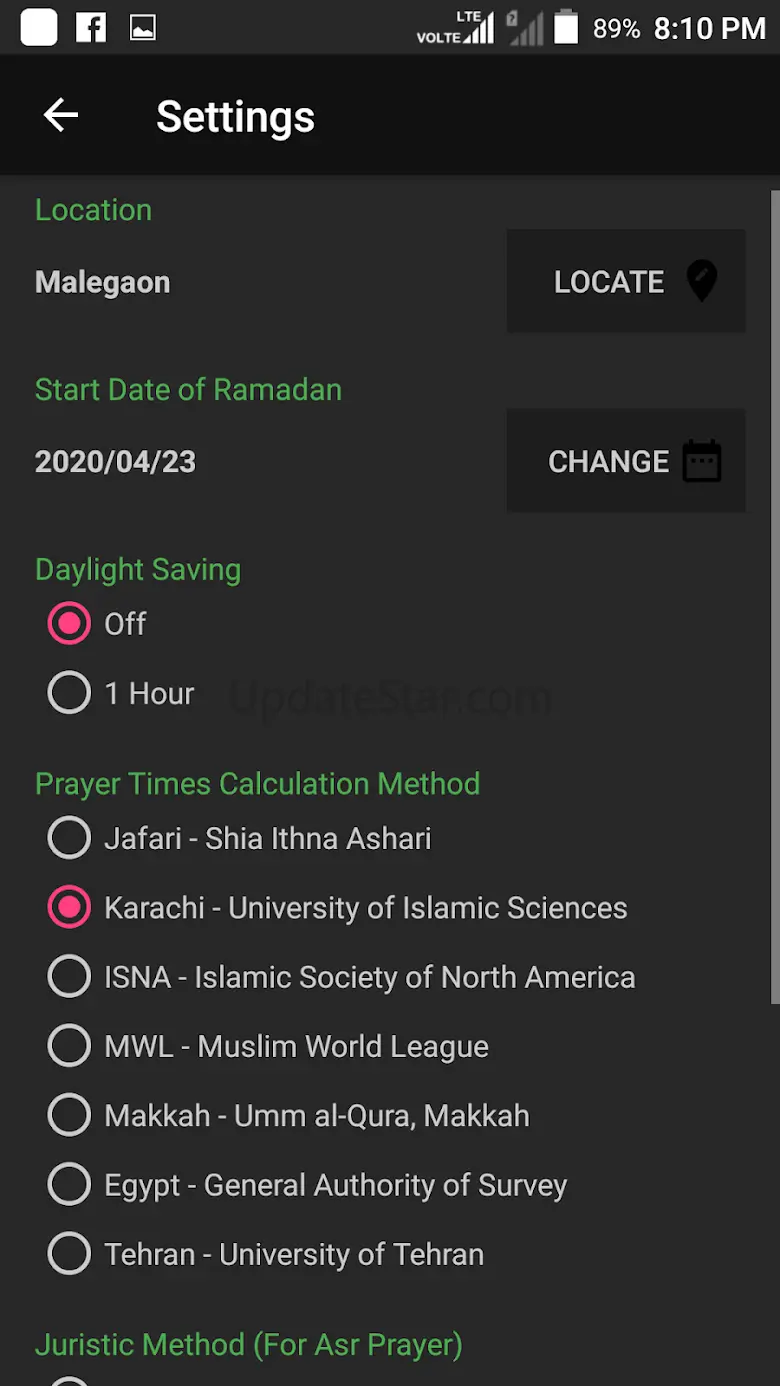Choose Karachi - University of Islamic Sciences

69,907
